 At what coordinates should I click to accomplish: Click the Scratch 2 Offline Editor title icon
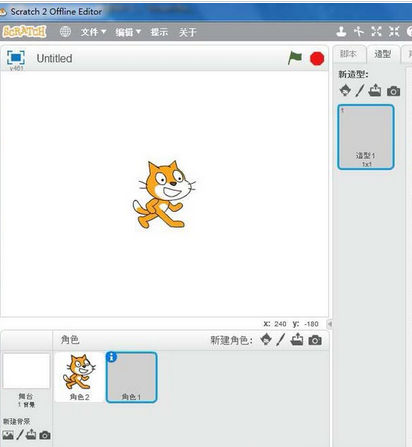click(x=3, y=12)
